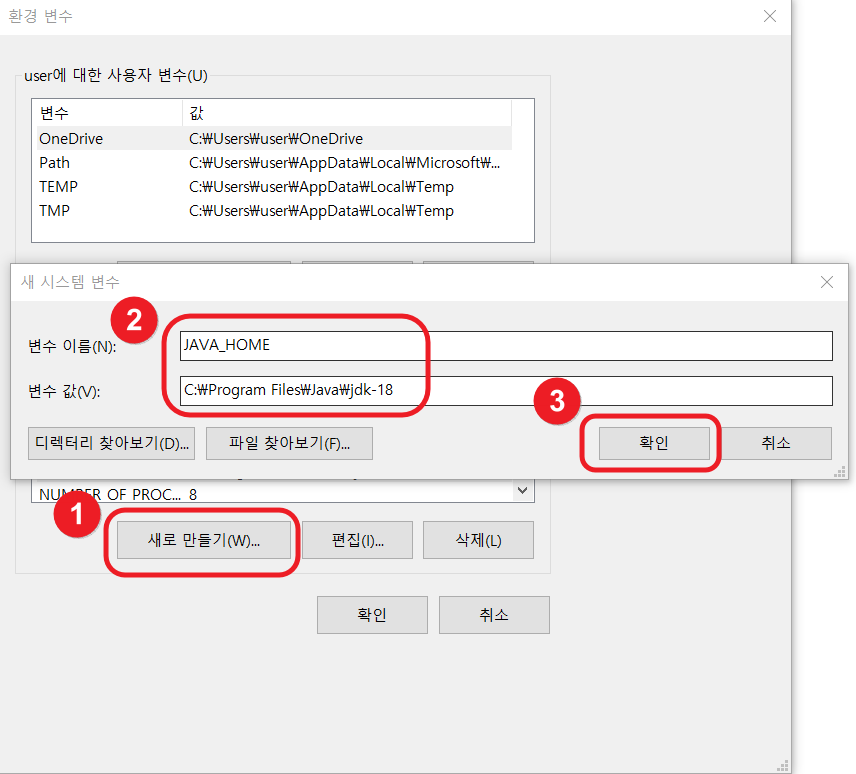Click 취소 in the 새 시스템 변수 dialog
The width and height of the screenshot is (856, 774).
click(x=776, y=443)
